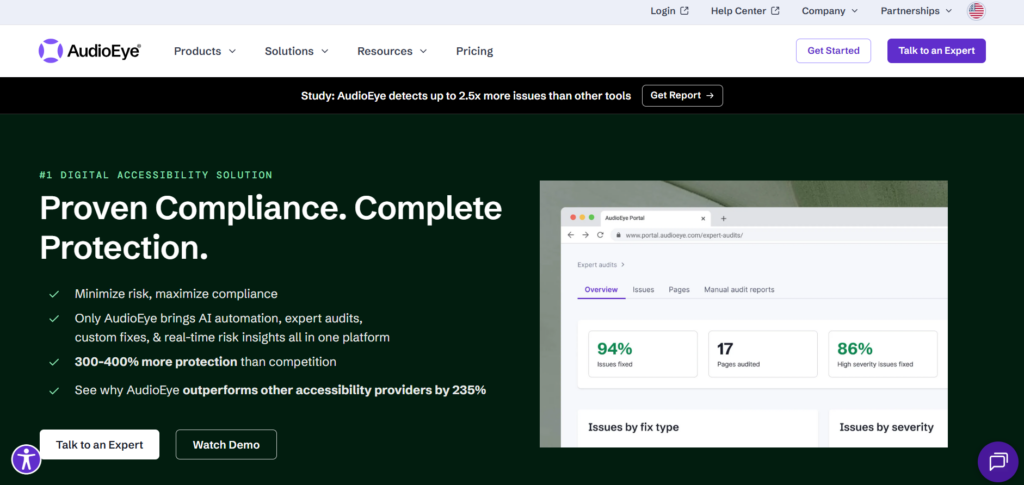Open the live chat bubble
This screenshot has height=485, width=1024.
pyautogui.click(x=998, y=462)
